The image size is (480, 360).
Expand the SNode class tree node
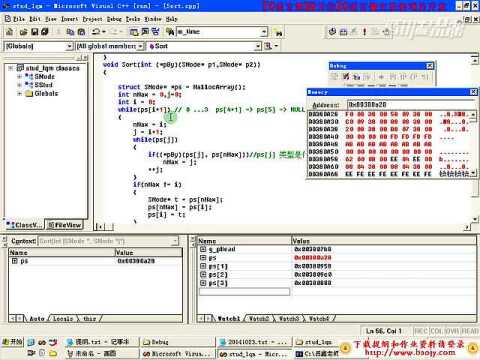tap(19, 76)
